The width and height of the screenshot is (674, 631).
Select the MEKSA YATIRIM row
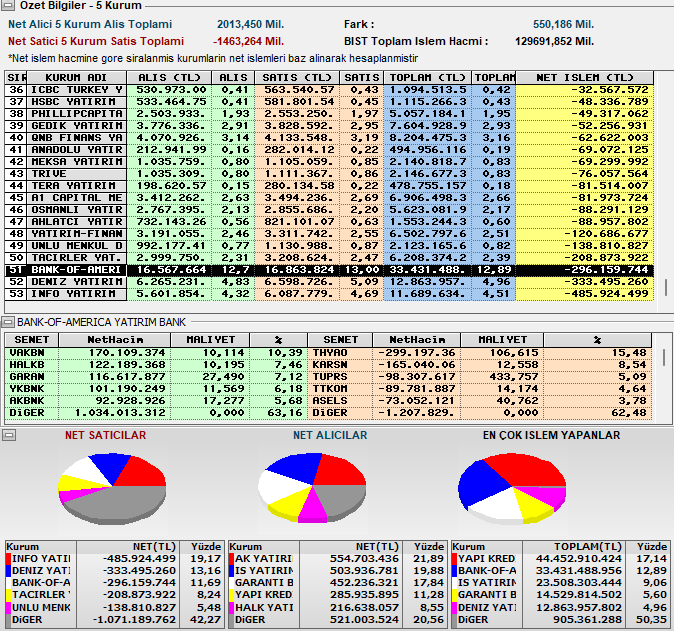[329, 162]
